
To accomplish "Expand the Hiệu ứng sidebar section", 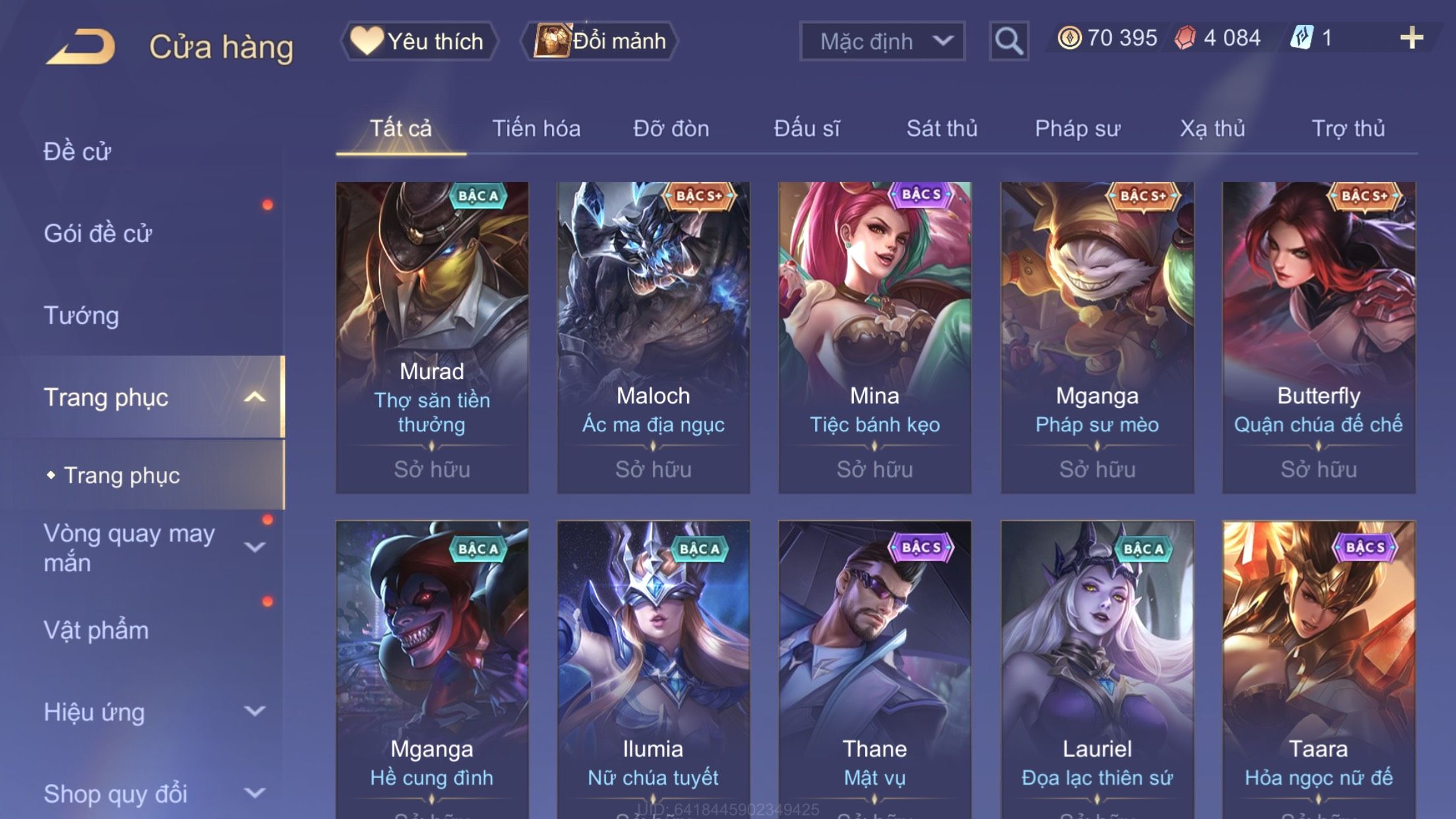I will (255, 711).
